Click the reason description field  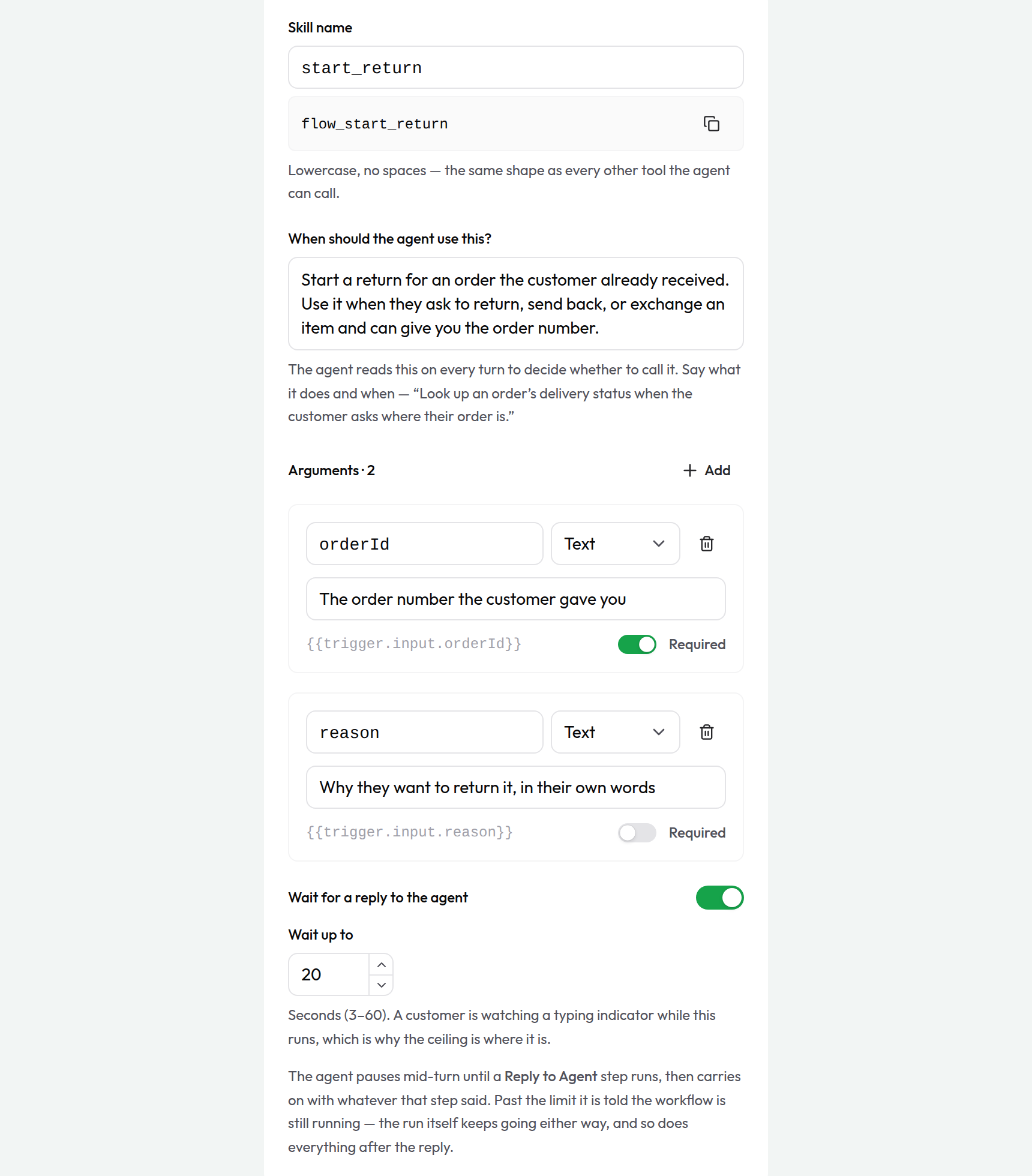click(x=516, y=787)
